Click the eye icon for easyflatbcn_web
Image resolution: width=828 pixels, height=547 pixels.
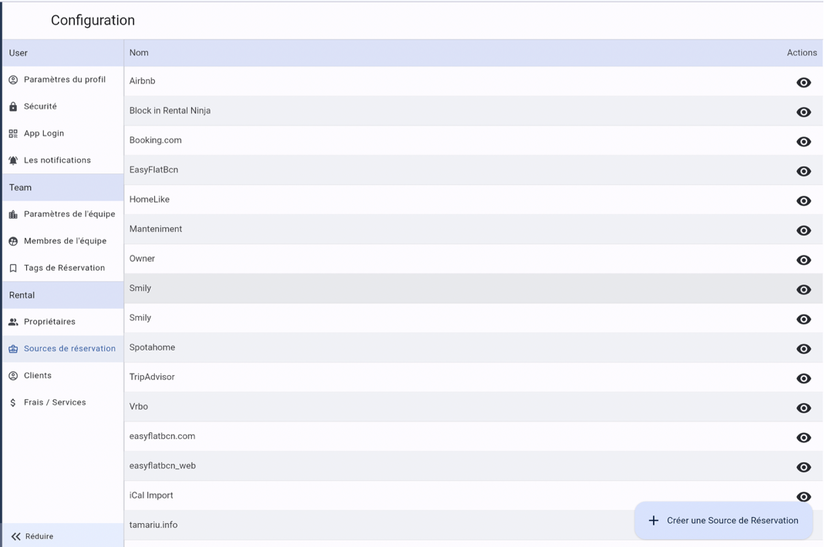803,467
